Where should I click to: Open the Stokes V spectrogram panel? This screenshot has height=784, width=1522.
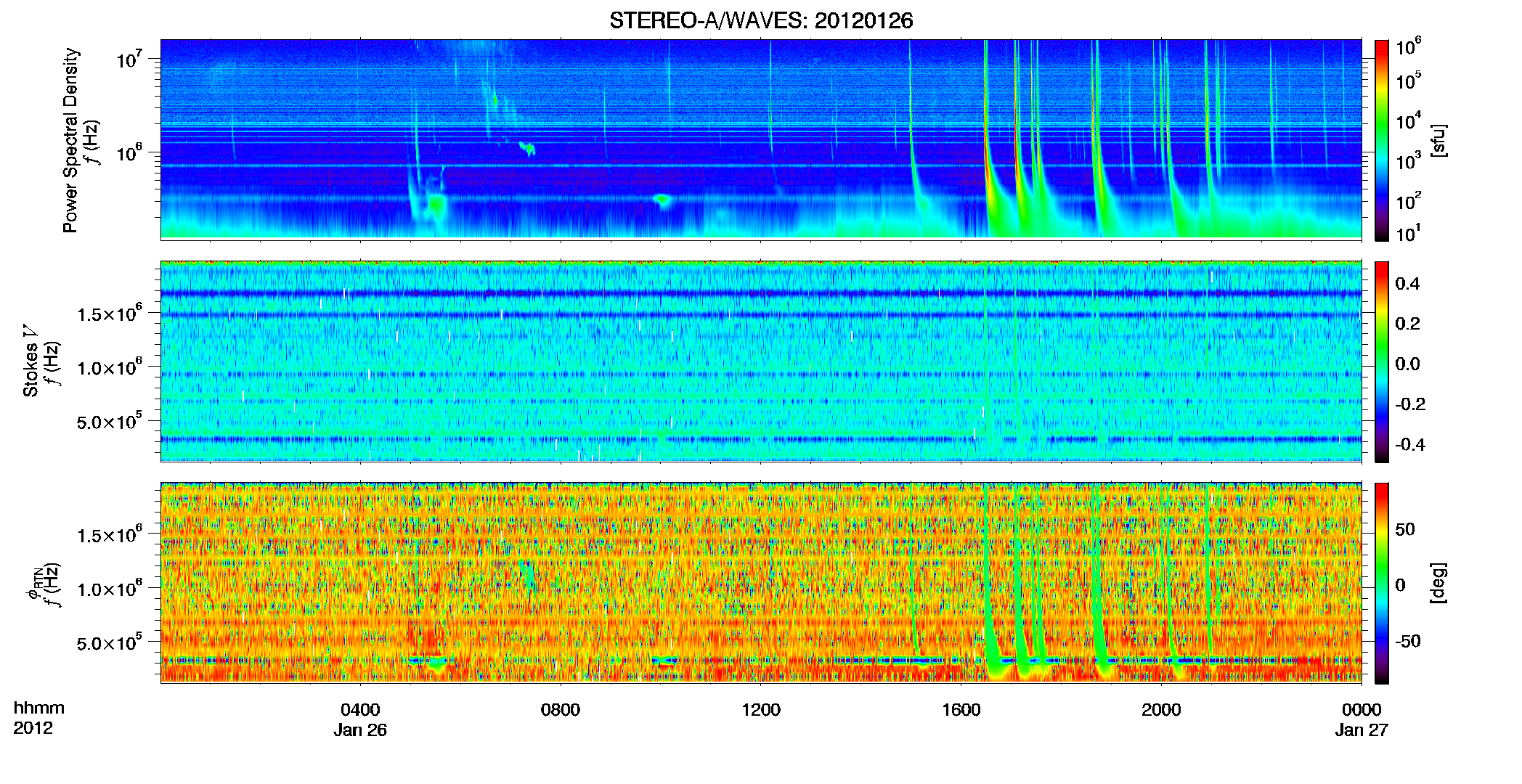click(x=761, y=362)
